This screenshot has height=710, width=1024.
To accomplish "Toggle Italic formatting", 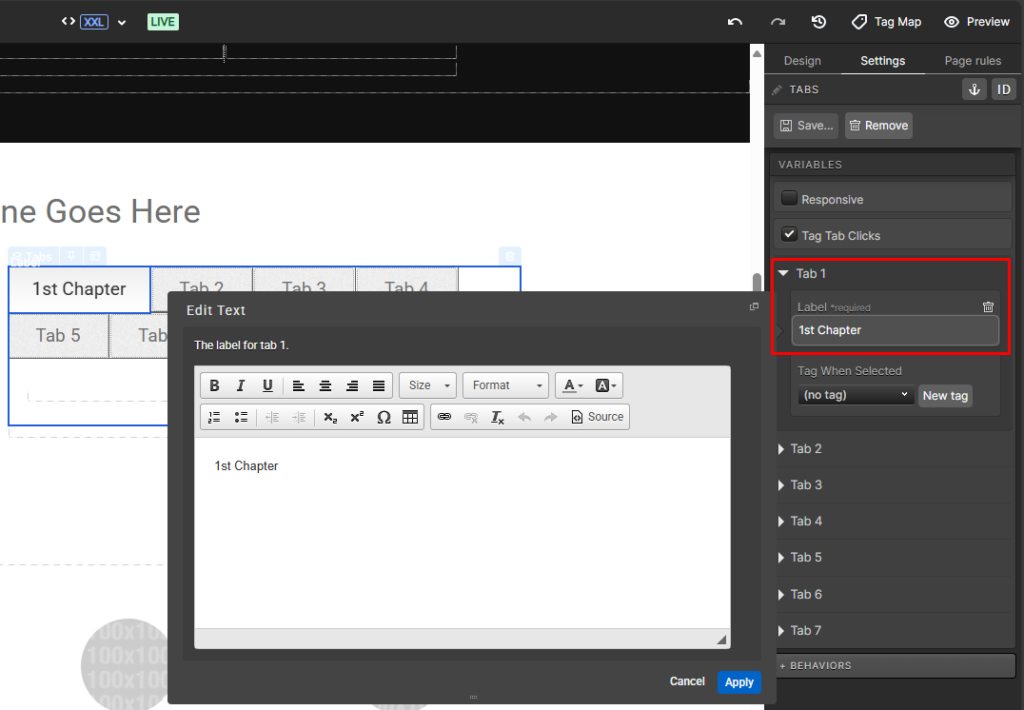I will coord(240,385).
